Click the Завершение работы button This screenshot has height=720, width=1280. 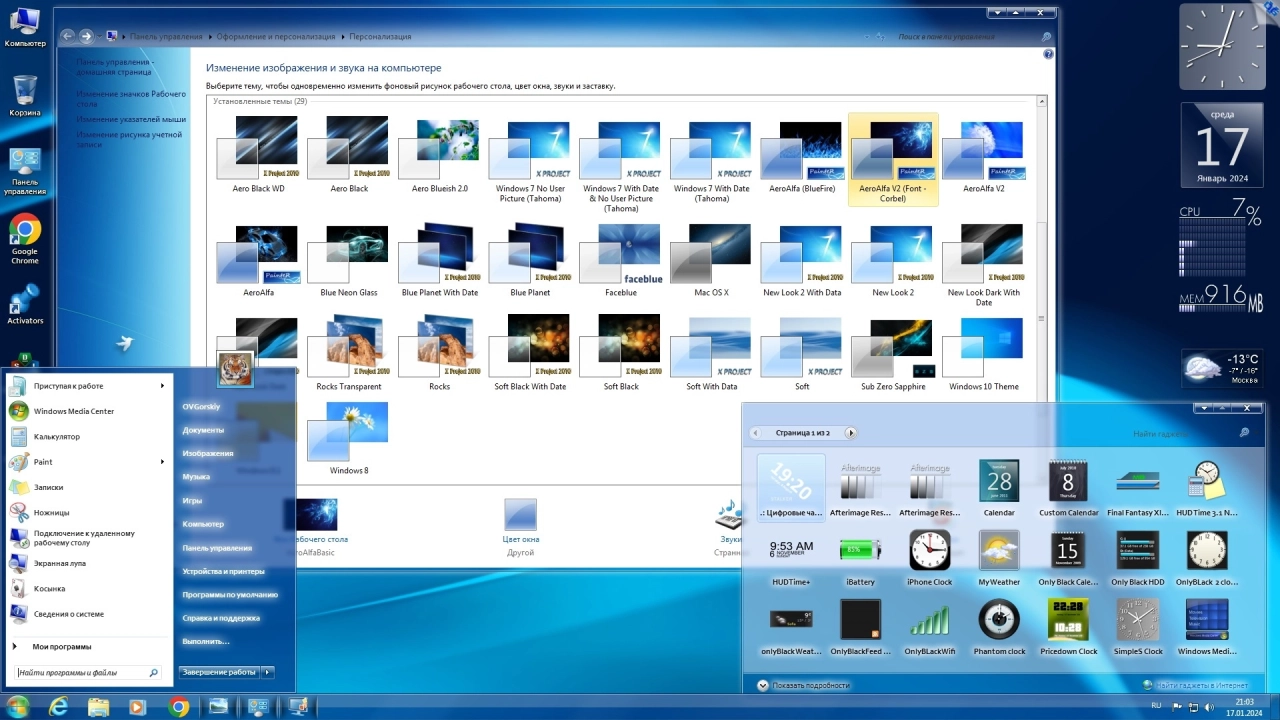[219, 672]
